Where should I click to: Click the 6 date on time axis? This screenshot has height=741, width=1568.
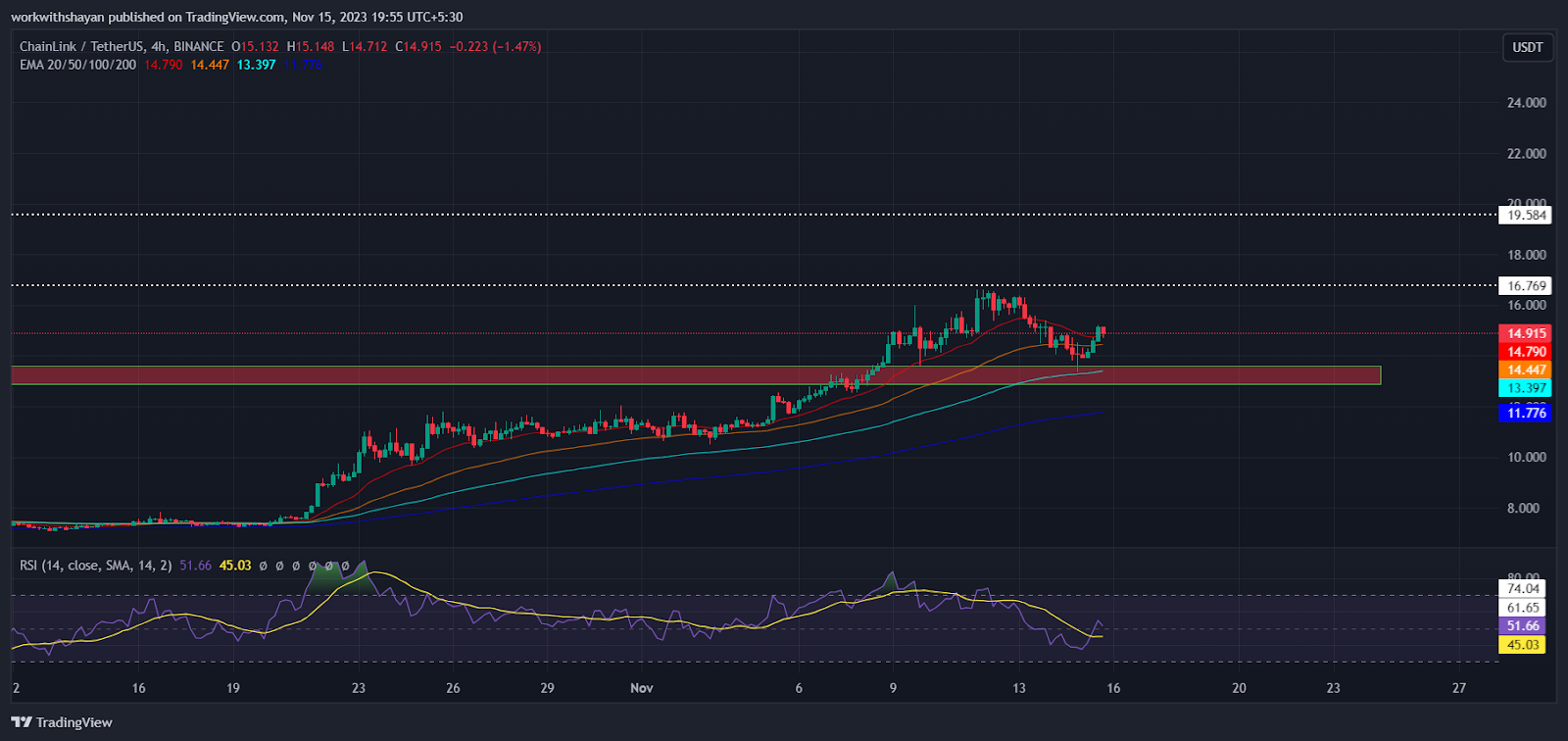tap(799, 688)
